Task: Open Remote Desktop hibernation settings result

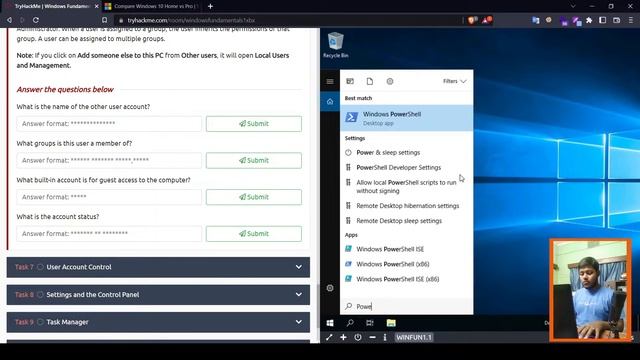Action: [407, 206]
